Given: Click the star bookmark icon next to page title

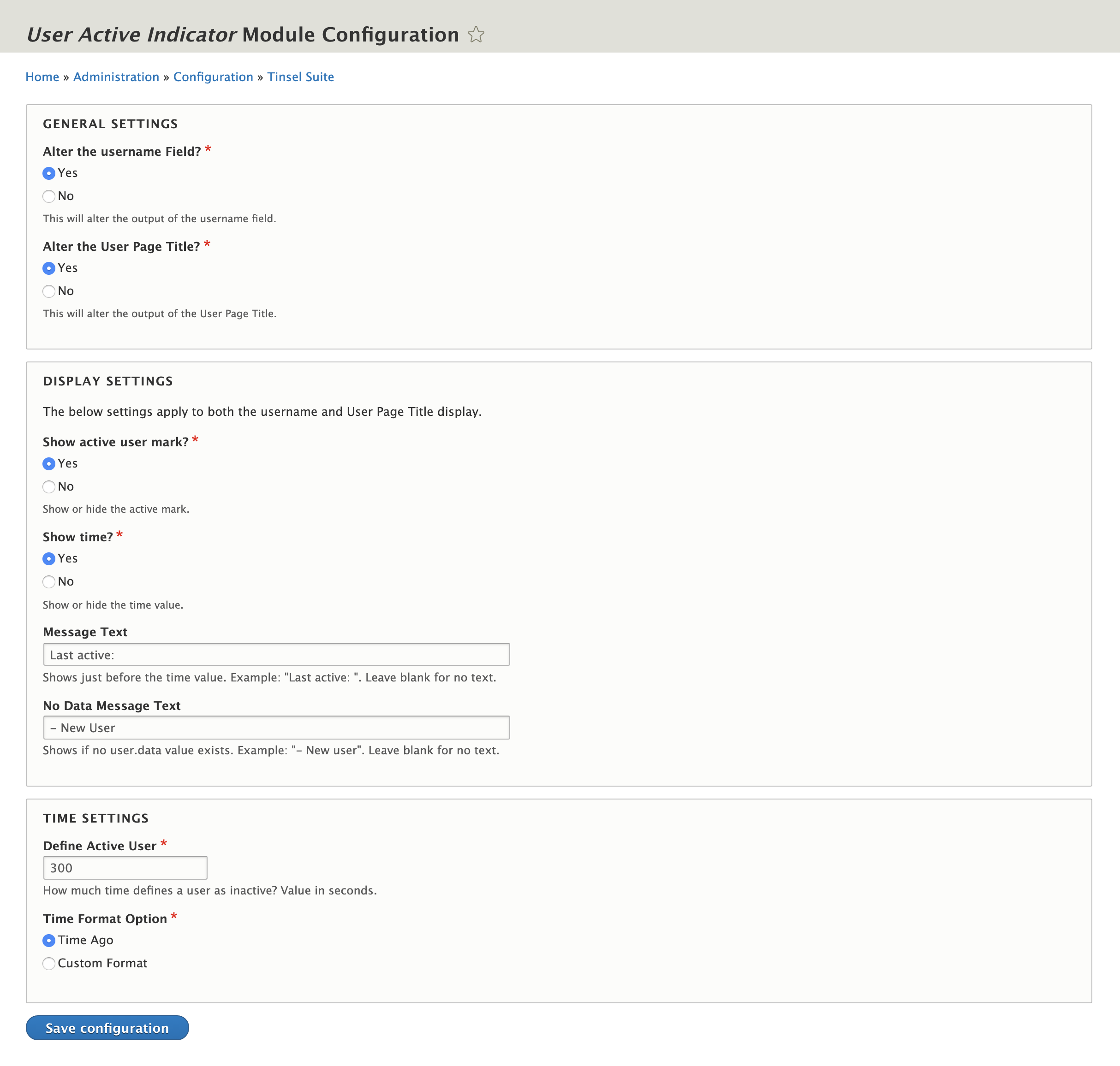Looking at the screenshot, I should pos(476,34).
